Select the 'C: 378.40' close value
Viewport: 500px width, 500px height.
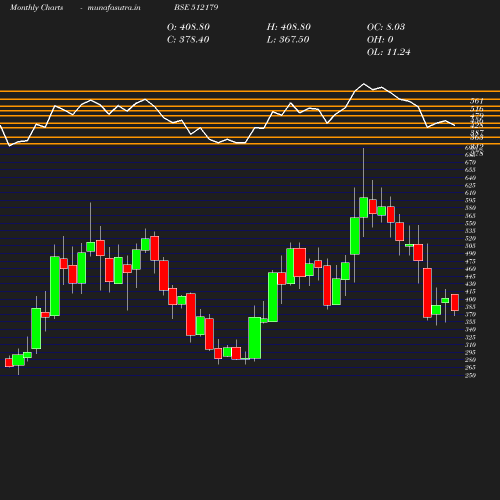pyautogui.click(x=188, y=40)
